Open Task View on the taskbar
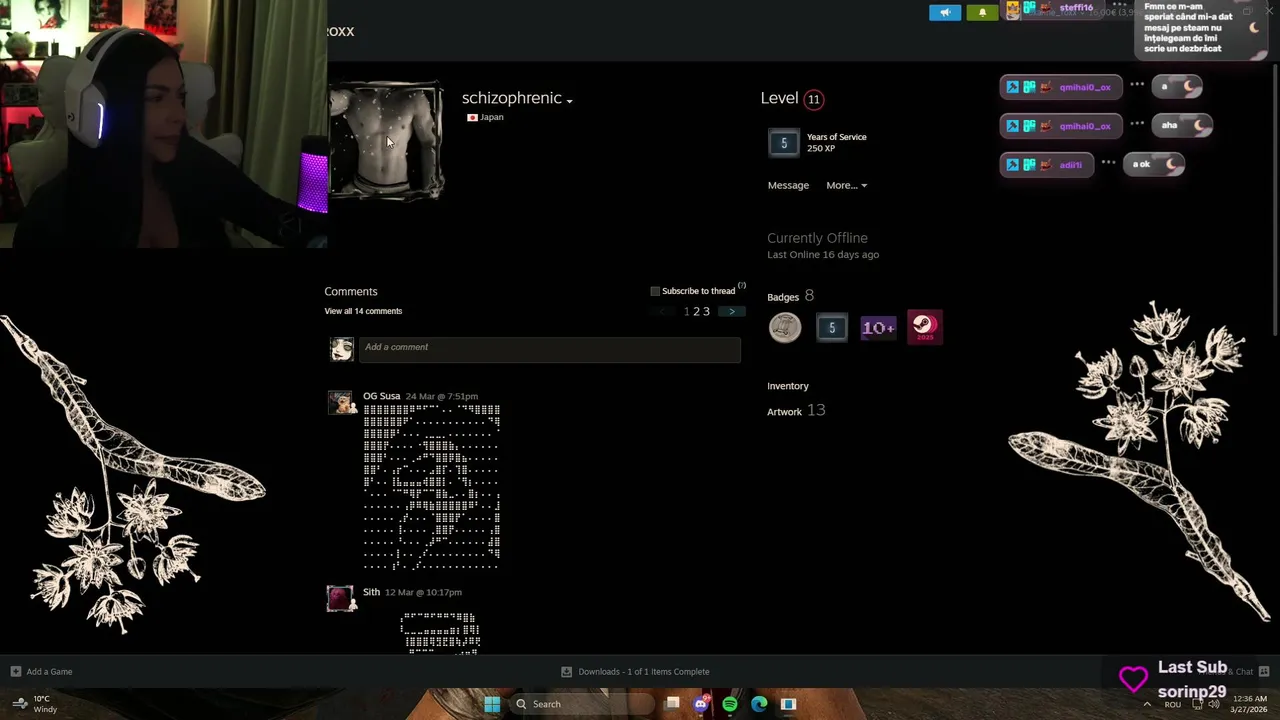Image resolution: width=1280 pixels, height=720 pixels. (672, 704)
